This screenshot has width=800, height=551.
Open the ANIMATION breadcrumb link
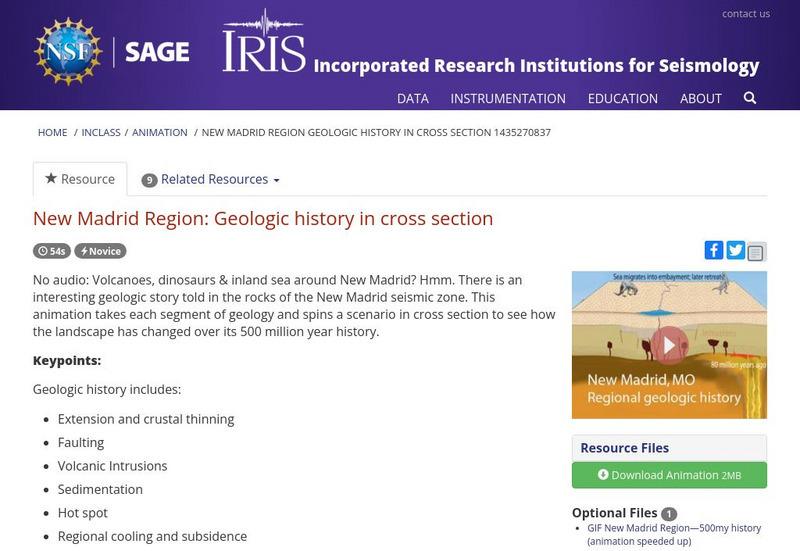tap(160, 132)
